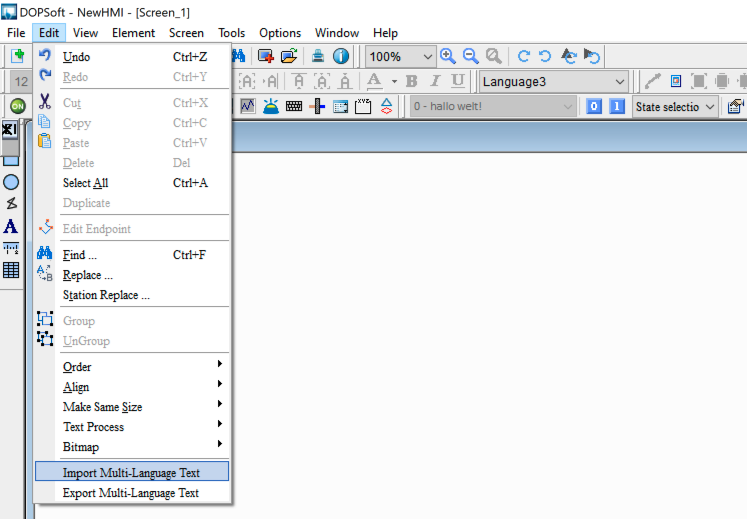Click Import Multi-Language Text
This screenshot has height=519, width=747.
(x=132, y=471)
